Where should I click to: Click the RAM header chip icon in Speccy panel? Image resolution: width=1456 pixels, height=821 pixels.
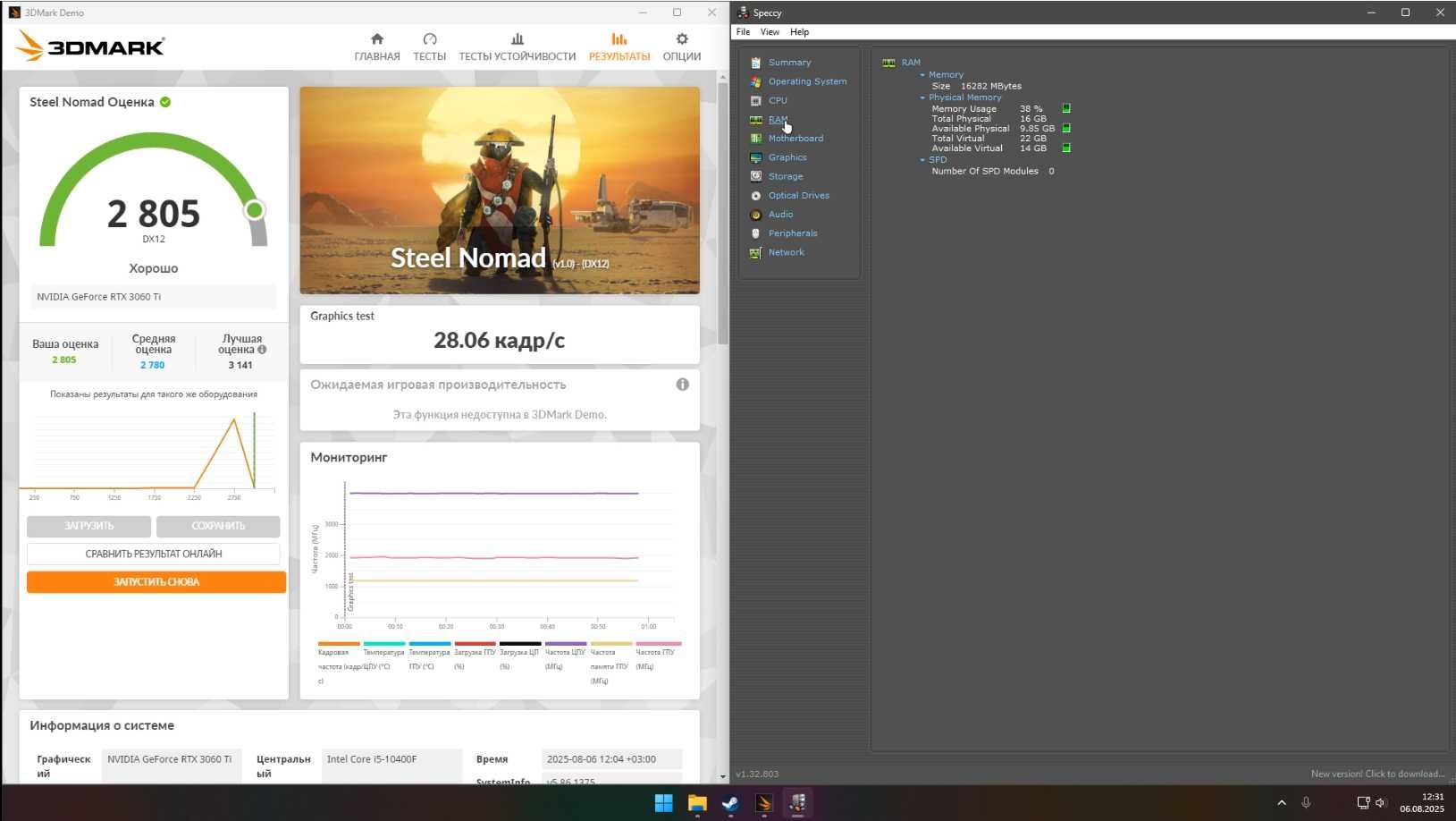pyautogui.click(x=888, y=63)
